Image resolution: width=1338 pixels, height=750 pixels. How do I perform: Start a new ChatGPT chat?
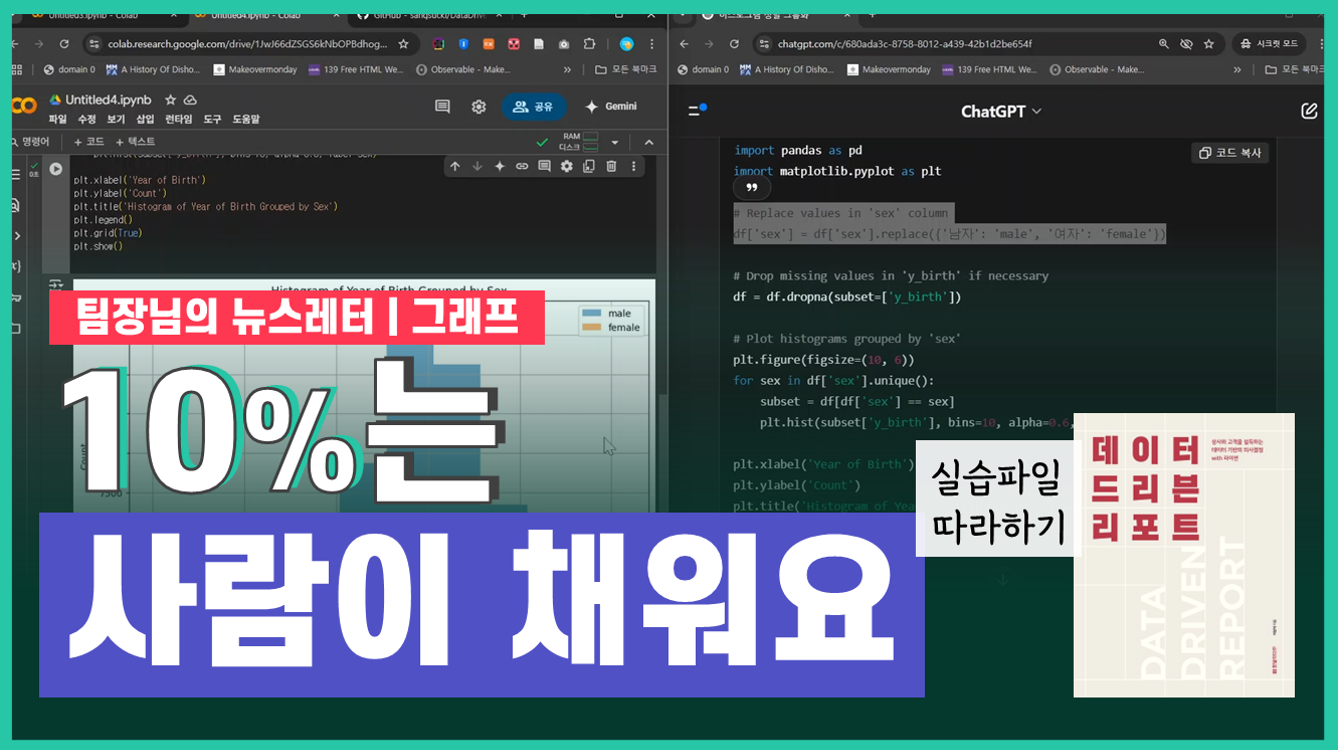pos(1309,111)
